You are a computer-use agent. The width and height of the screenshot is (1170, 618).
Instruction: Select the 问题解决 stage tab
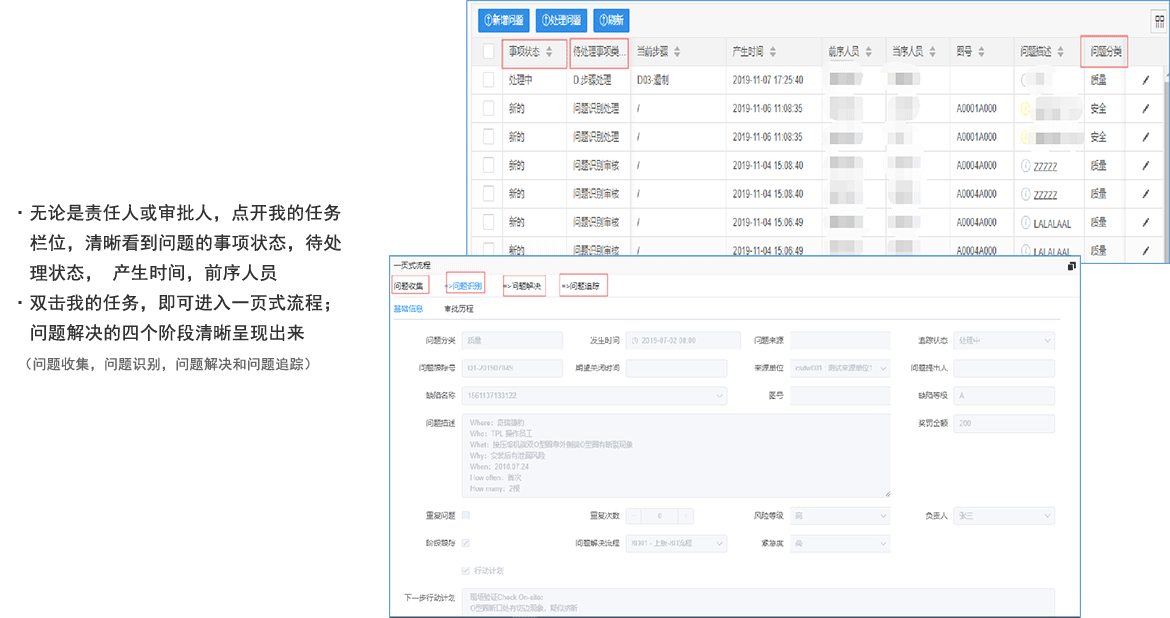pyautogui.click(x=525, y=285)
